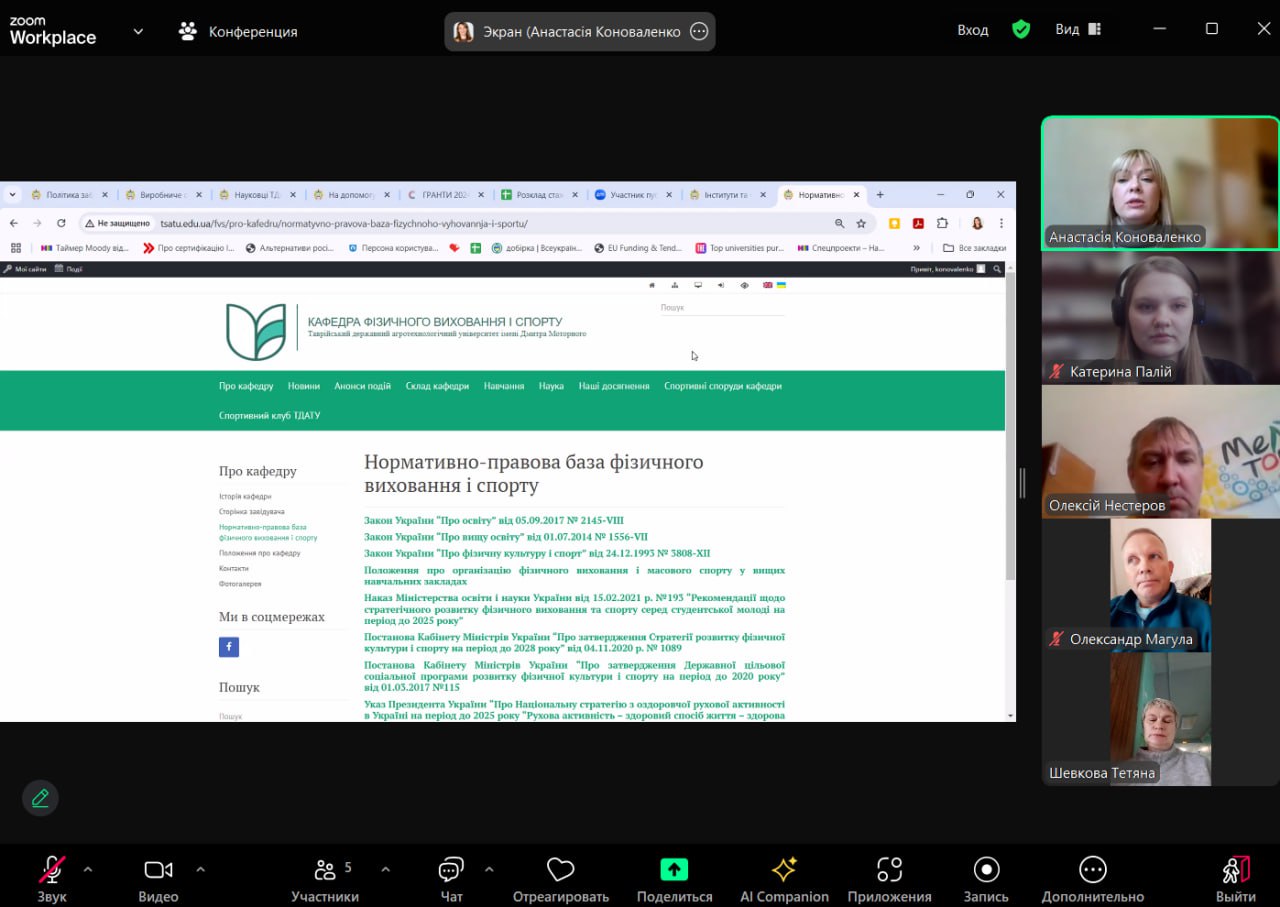Click the green security shield icon
The width and height of the screenshot is (1280, 907).
click(1021, 30)
